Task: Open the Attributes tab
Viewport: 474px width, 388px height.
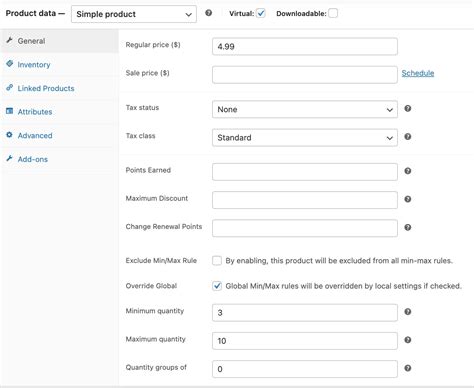Action: click(x=59, y=112)
